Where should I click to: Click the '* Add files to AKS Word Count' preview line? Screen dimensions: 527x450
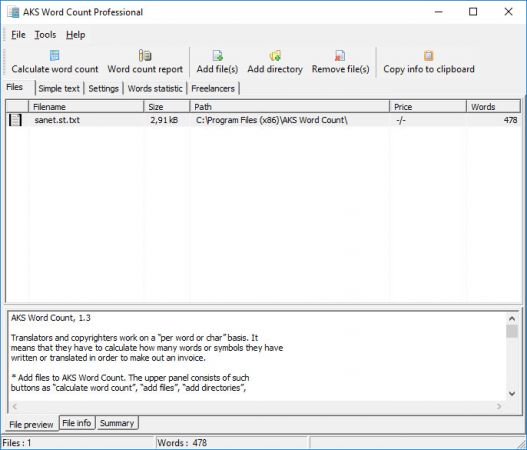pyautogui.click(x=130, y=378)
